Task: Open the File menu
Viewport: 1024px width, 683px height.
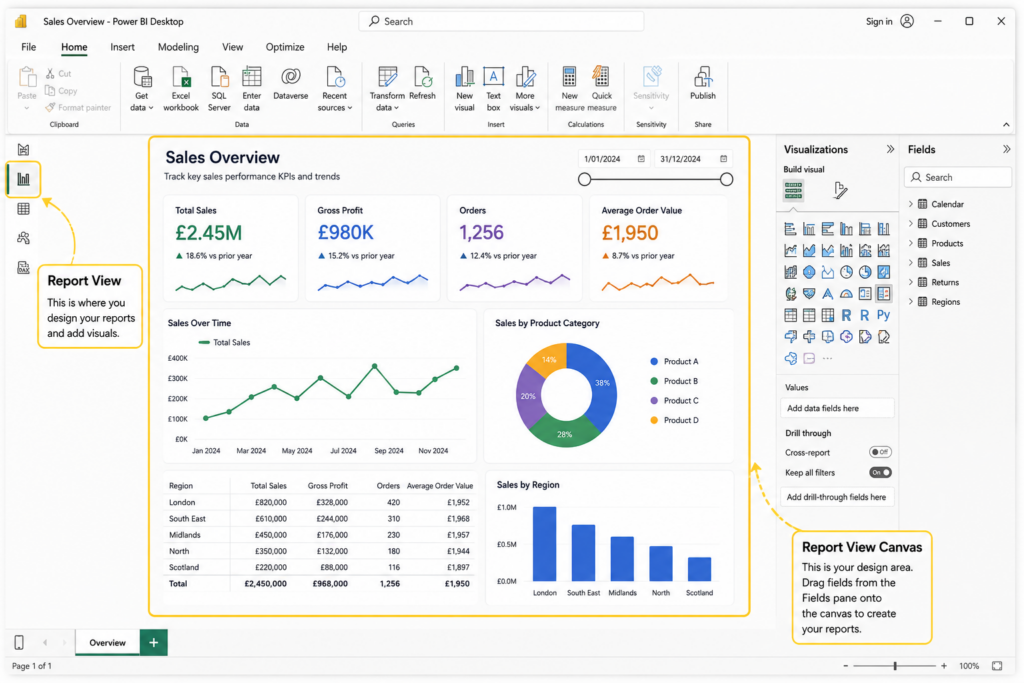Action: click(x=29, y=47)
